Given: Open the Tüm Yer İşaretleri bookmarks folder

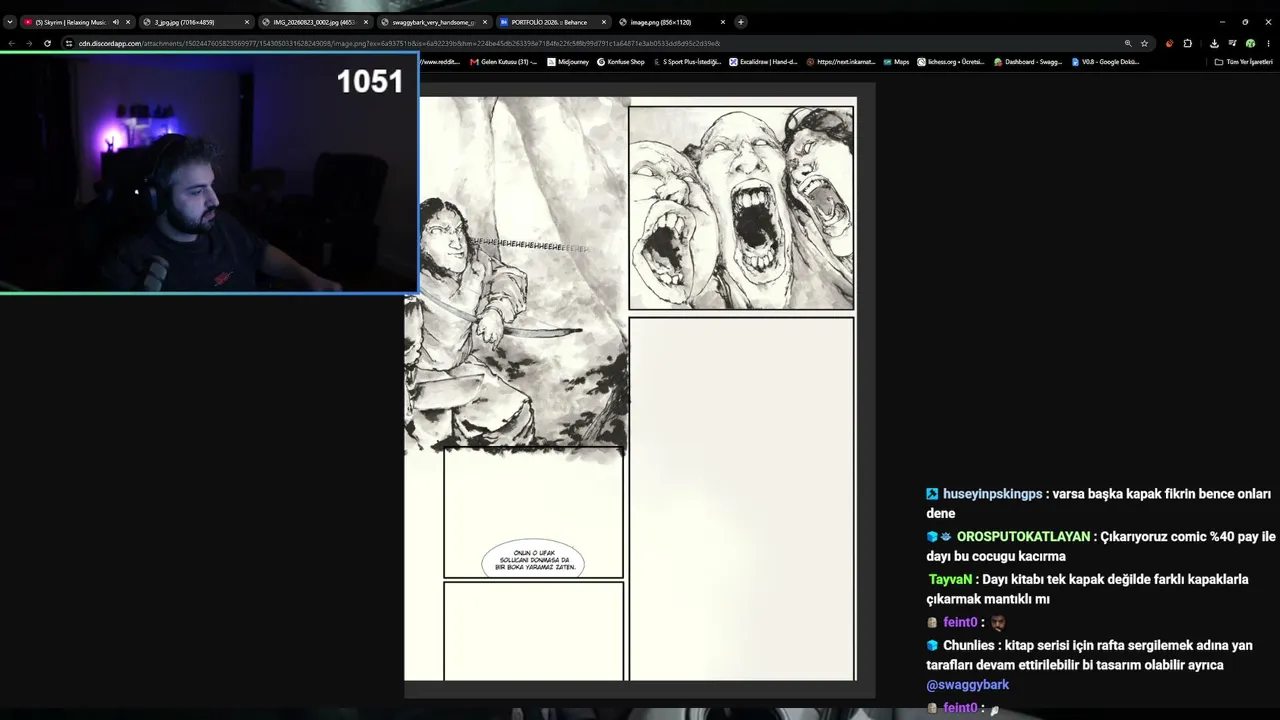Looking at the screenshot, I should tap(1244, 62).
